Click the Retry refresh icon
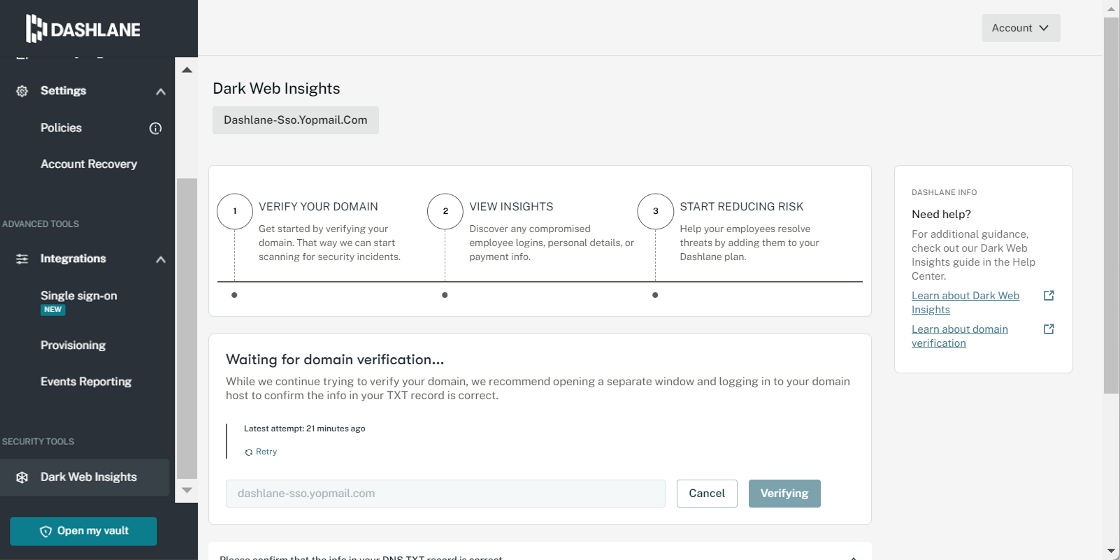This screenshot has height=560, width=1120. pos(249,452)
